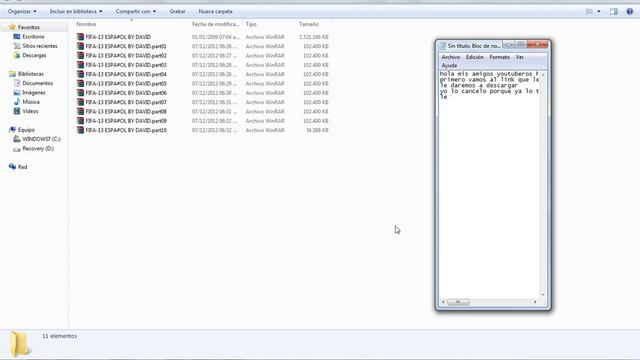Open Formato menu in Notepad
This screenshot has height=360, width=640.
(x=500, y=57)
